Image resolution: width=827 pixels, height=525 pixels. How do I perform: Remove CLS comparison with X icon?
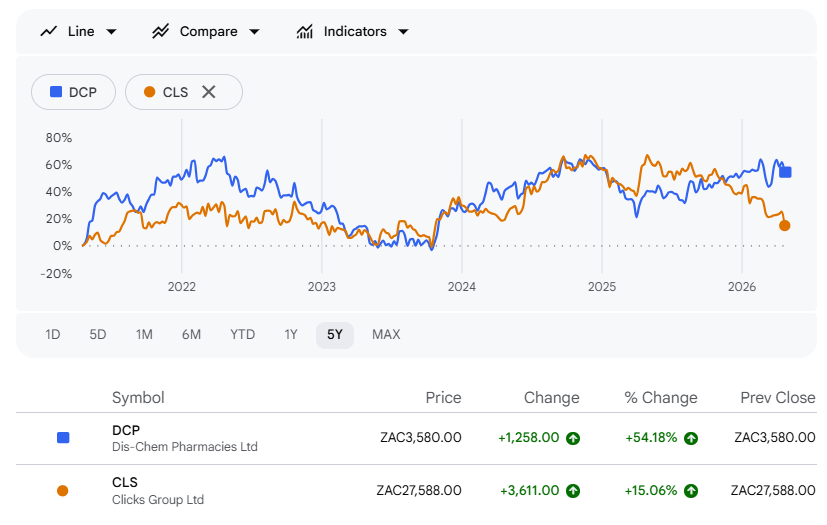pyautogui.click(x=209, y=92)
